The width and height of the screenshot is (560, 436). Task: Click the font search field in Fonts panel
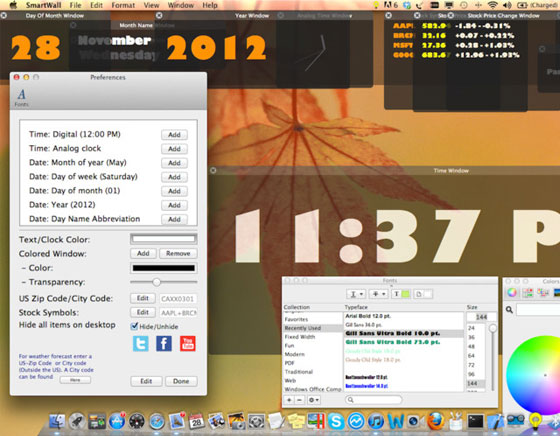pyautogui.click(x=374, y=400)
